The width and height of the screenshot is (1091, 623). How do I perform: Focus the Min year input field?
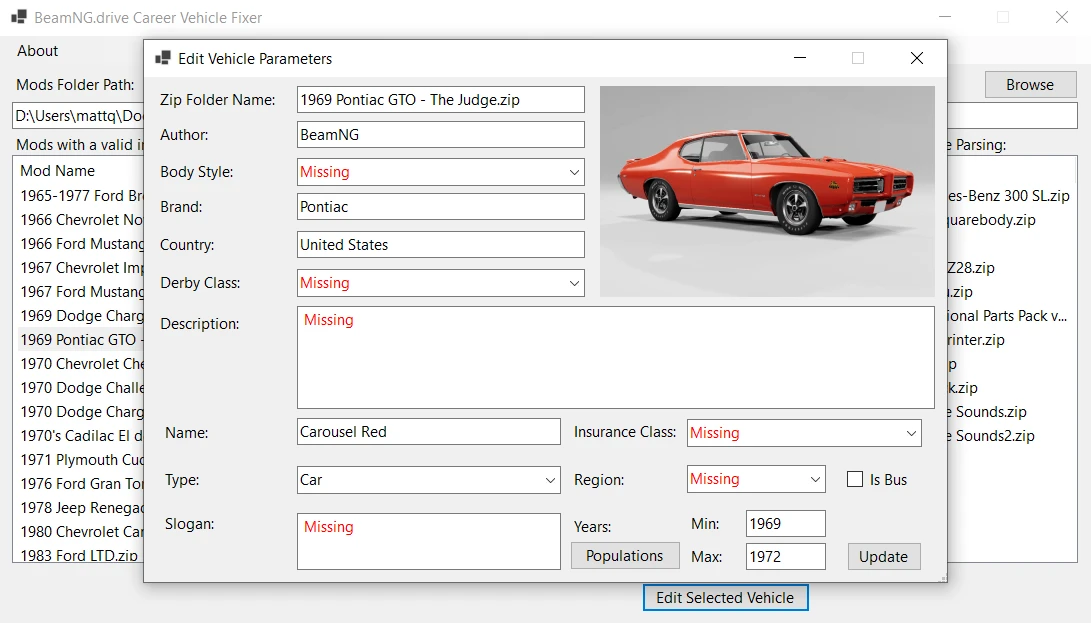(785, 524)
